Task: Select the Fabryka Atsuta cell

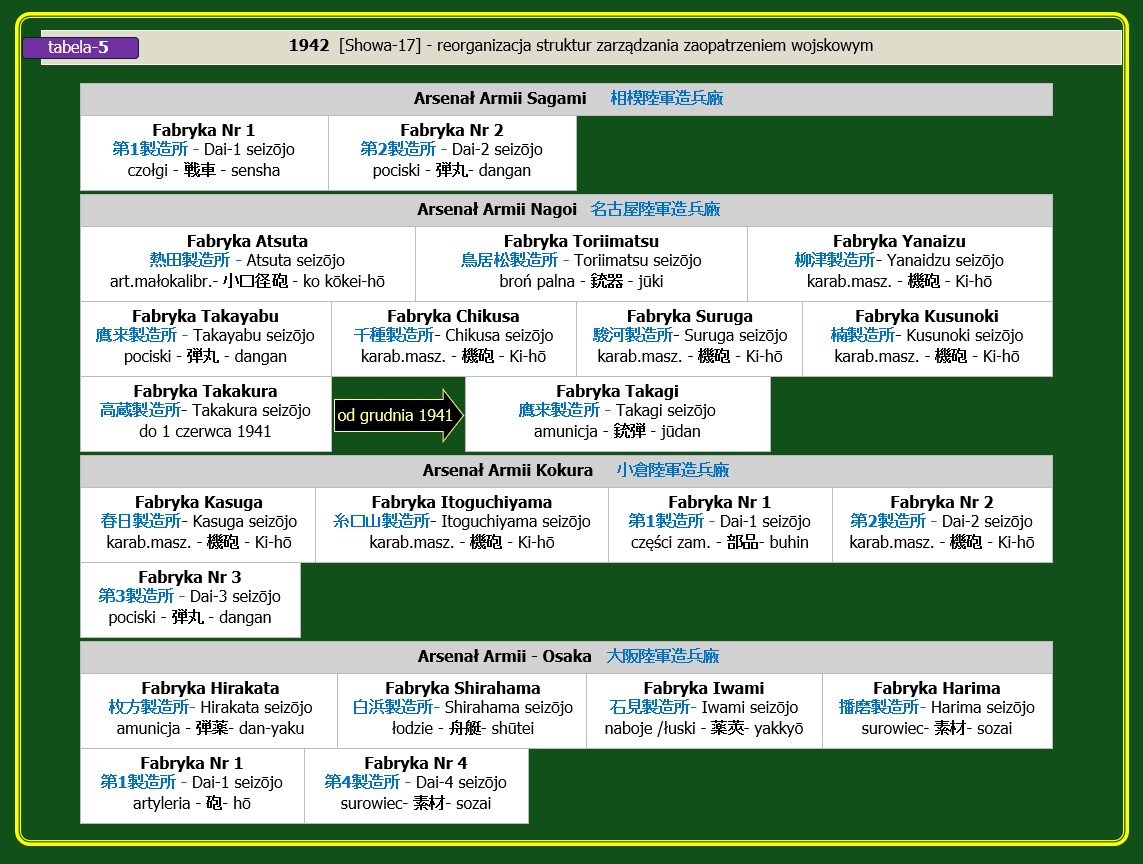Action: 247,263
